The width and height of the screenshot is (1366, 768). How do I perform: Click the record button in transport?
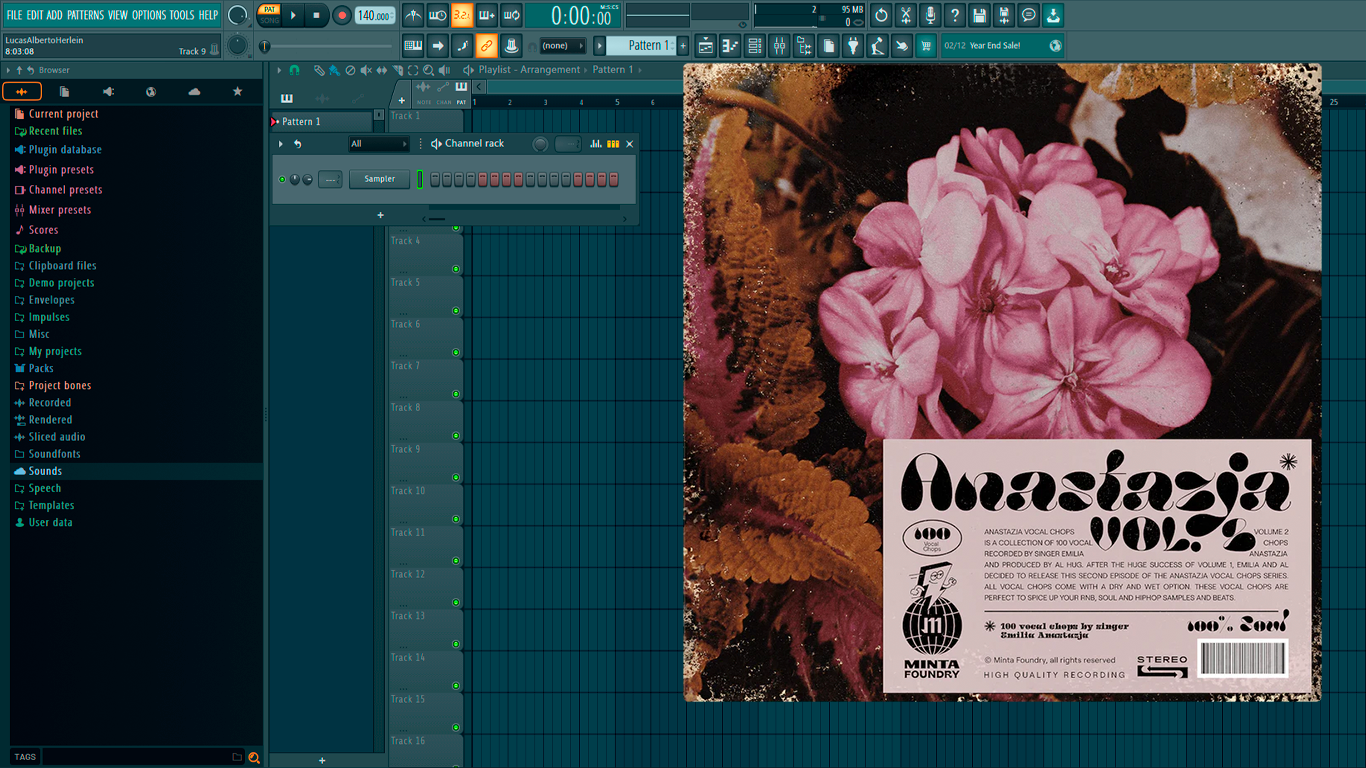pyautogui.click(x=341, y=15)
